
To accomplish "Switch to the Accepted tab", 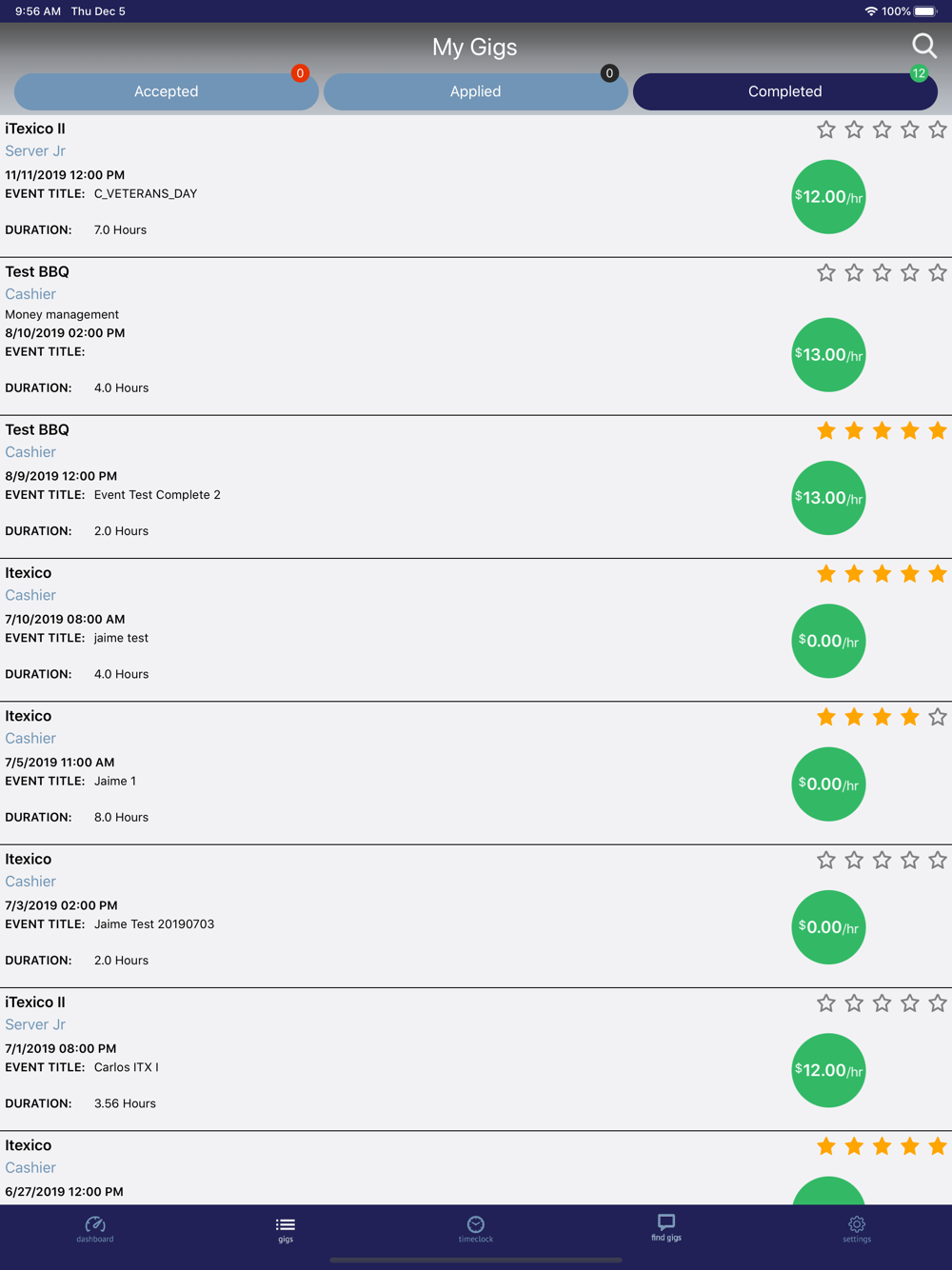I will 167,91.
